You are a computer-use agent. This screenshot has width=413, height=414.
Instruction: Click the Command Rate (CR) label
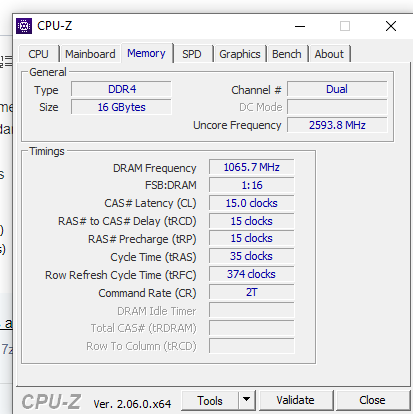click(x=147, y=293)
